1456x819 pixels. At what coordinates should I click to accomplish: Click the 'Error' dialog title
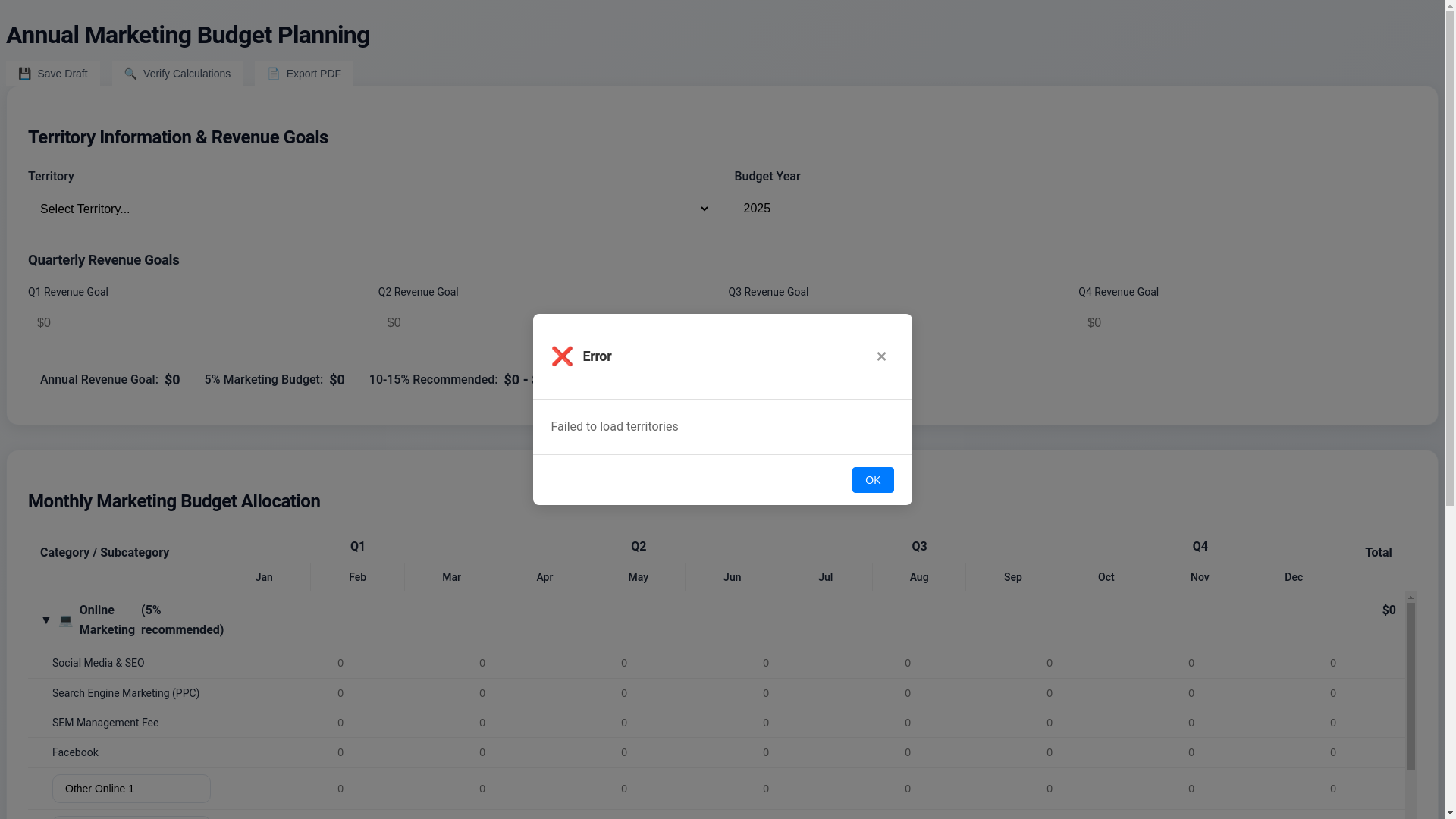pyautogui.click(x=597, y=356)
